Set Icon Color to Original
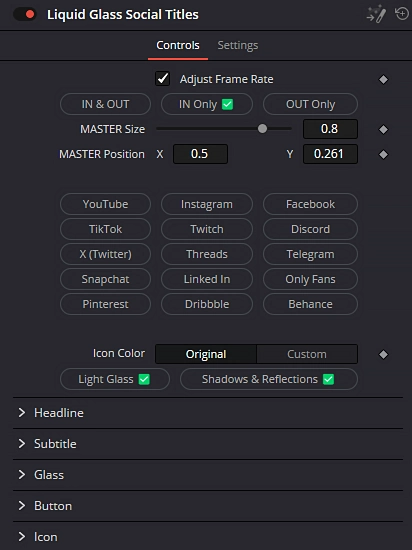 coord(206,354)
